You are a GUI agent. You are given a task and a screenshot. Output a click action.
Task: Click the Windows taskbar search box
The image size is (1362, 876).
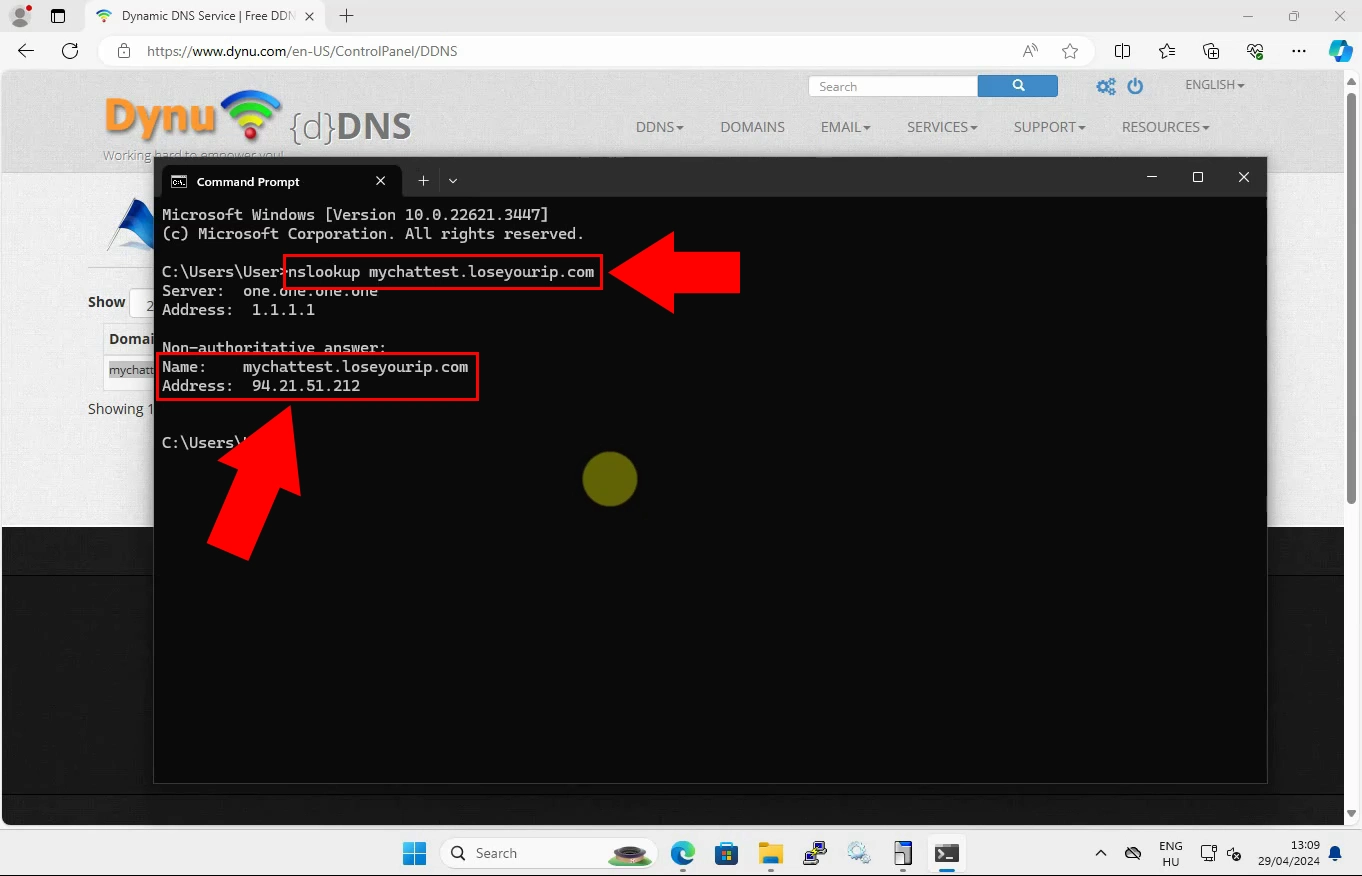548,853
